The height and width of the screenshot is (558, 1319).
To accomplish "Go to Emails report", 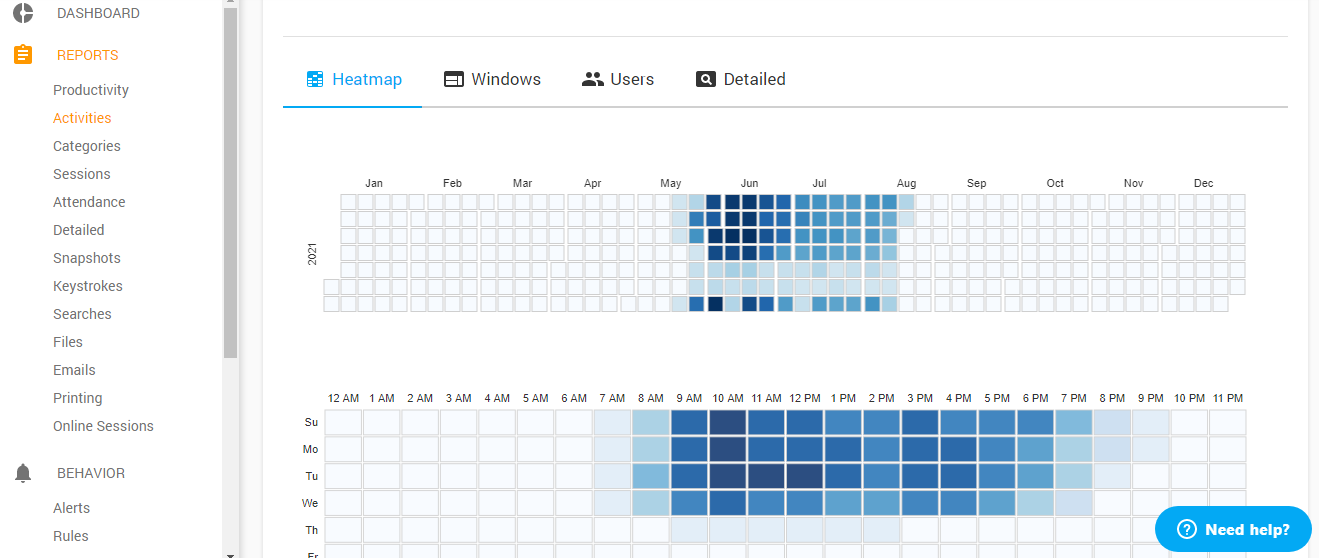I will [x=74, y=370].
